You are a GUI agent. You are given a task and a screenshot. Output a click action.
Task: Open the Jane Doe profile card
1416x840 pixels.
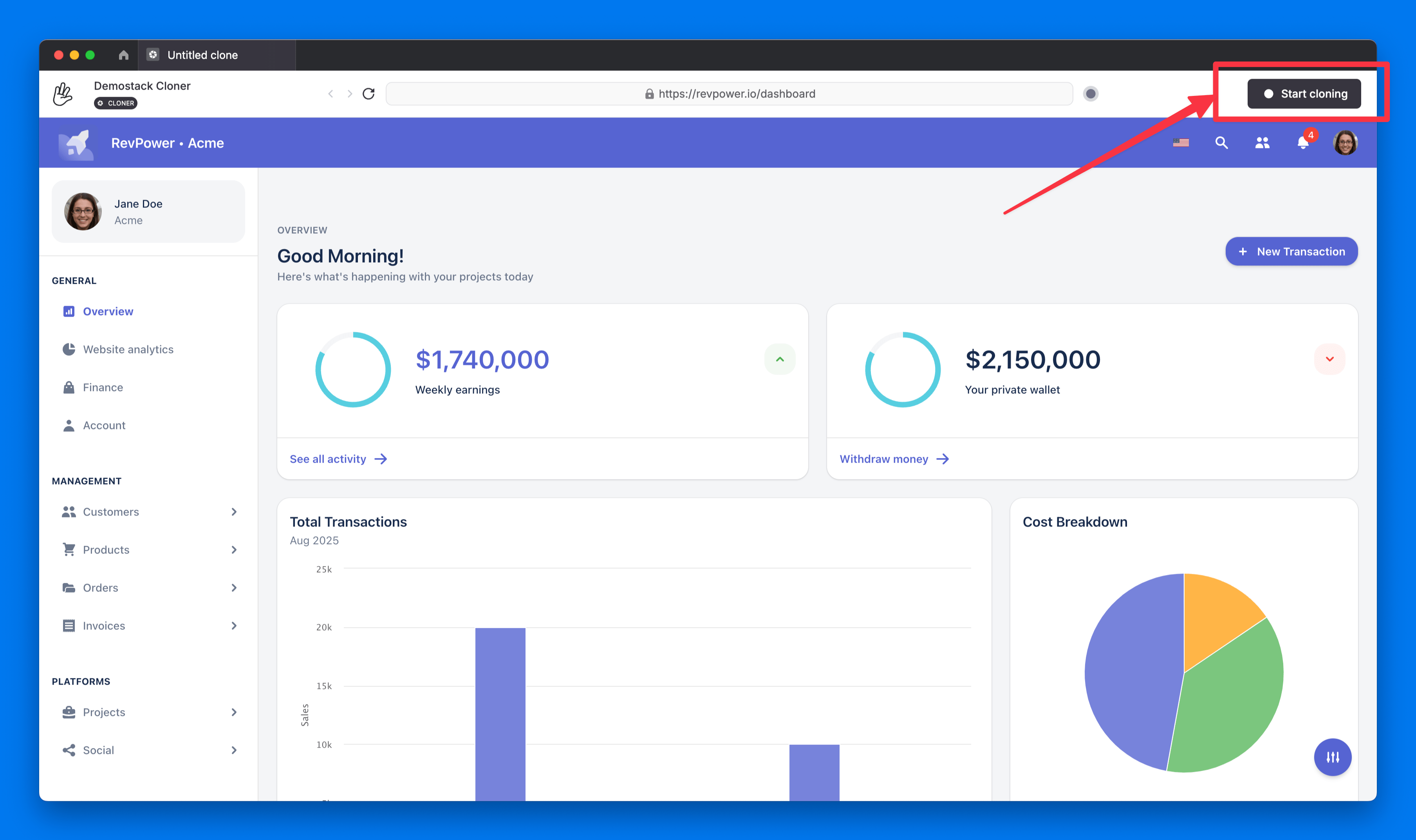[148, 212]
